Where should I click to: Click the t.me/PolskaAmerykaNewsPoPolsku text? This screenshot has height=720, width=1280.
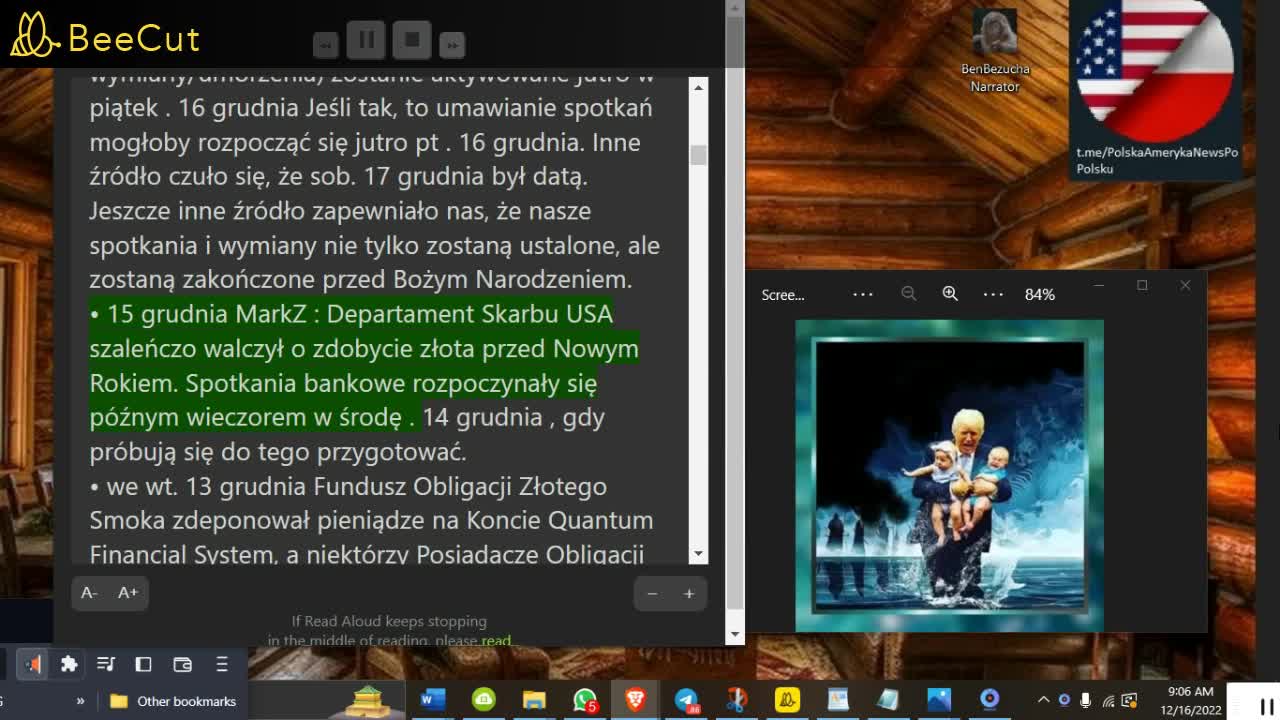(1157, 160)
